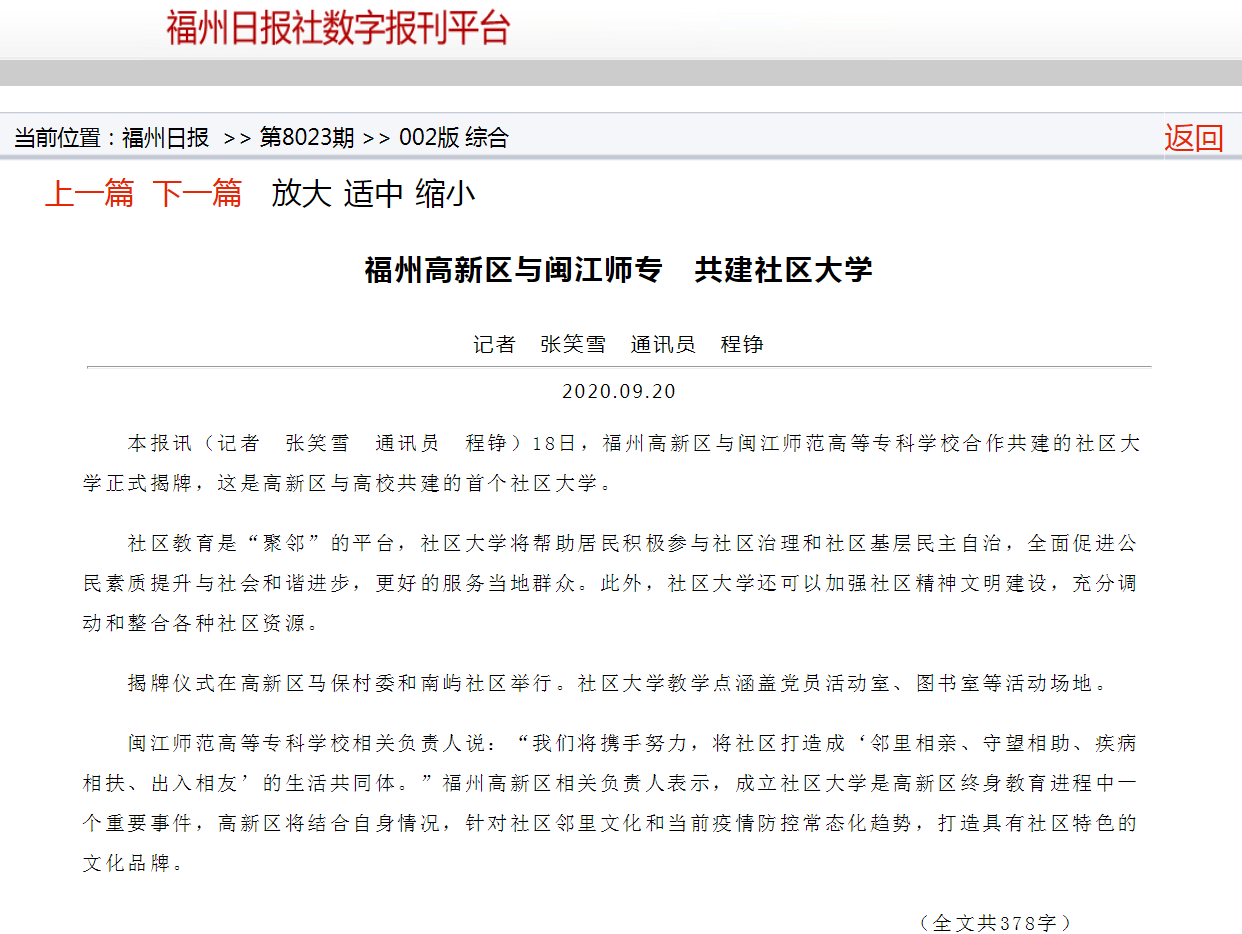The image size is (1242, 934).
Task: Click the 返回 link
Action: click(x=1194, y=138)
